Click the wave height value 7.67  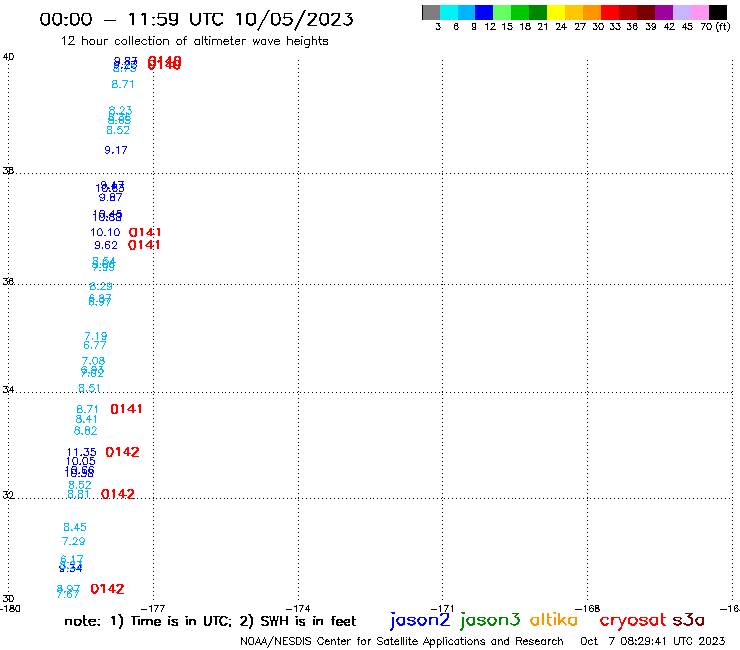tap(67, 594)
